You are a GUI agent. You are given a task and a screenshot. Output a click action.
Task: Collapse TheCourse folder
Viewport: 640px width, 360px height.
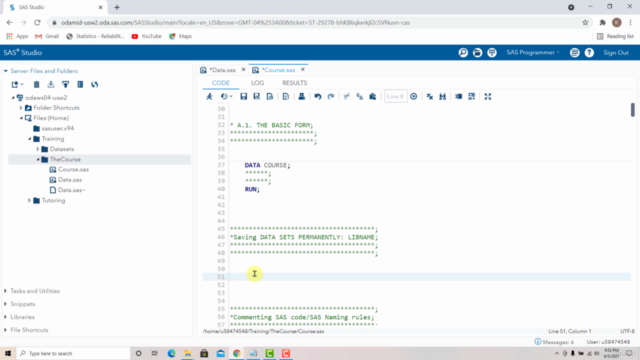click(x=38, y=159)
